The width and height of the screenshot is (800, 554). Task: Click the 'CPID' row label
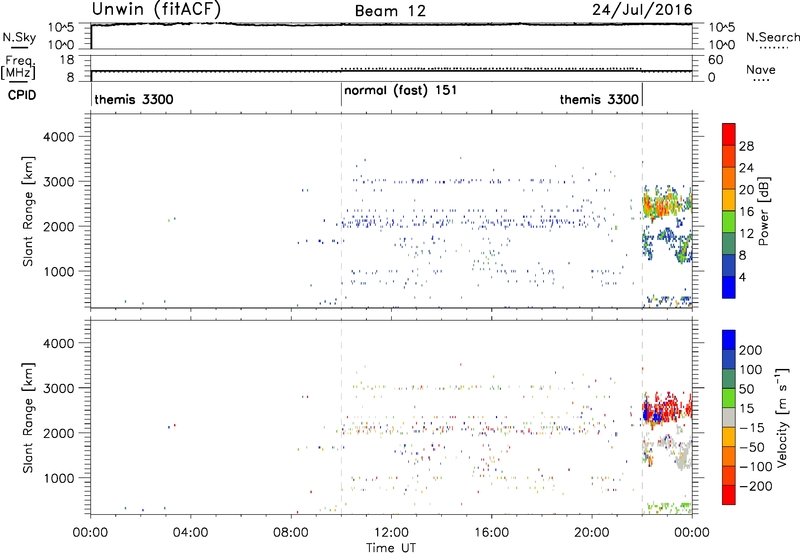(22, 95)
